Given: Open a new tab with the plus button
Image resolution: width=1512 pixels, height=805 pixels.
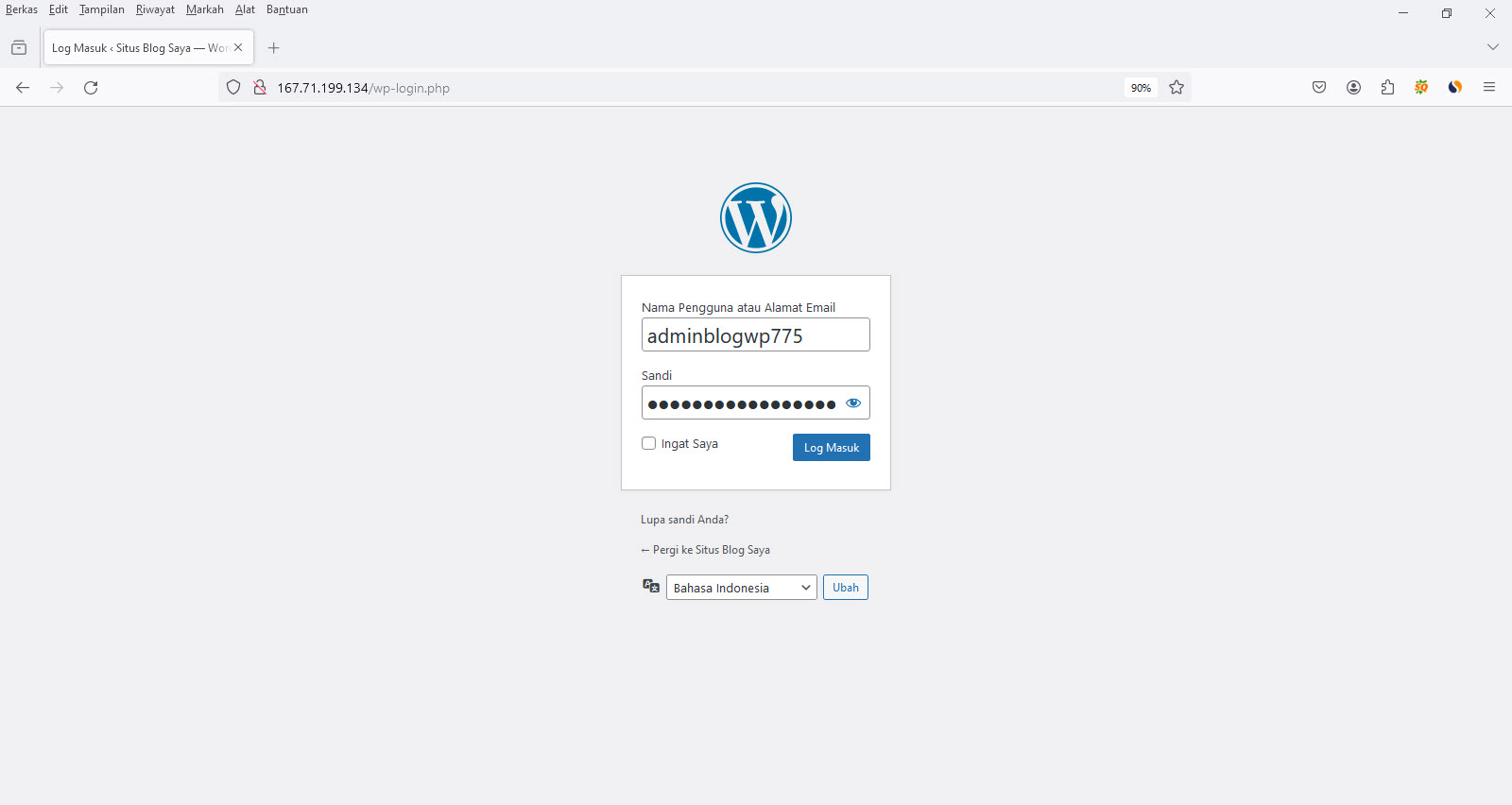Looking at the screenshot, I should coord(274,48).
